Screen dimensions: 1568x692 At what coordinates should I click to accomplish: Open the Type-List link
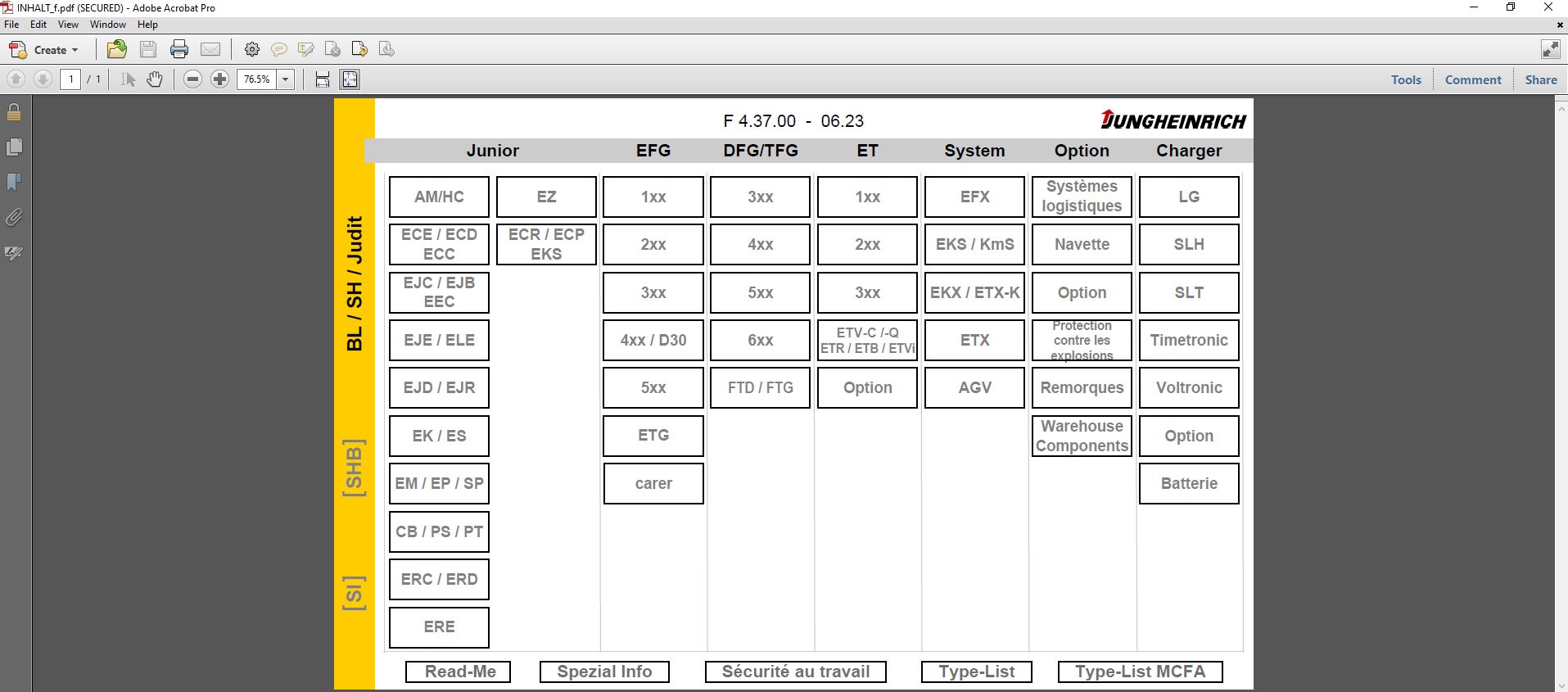(977, 672)
